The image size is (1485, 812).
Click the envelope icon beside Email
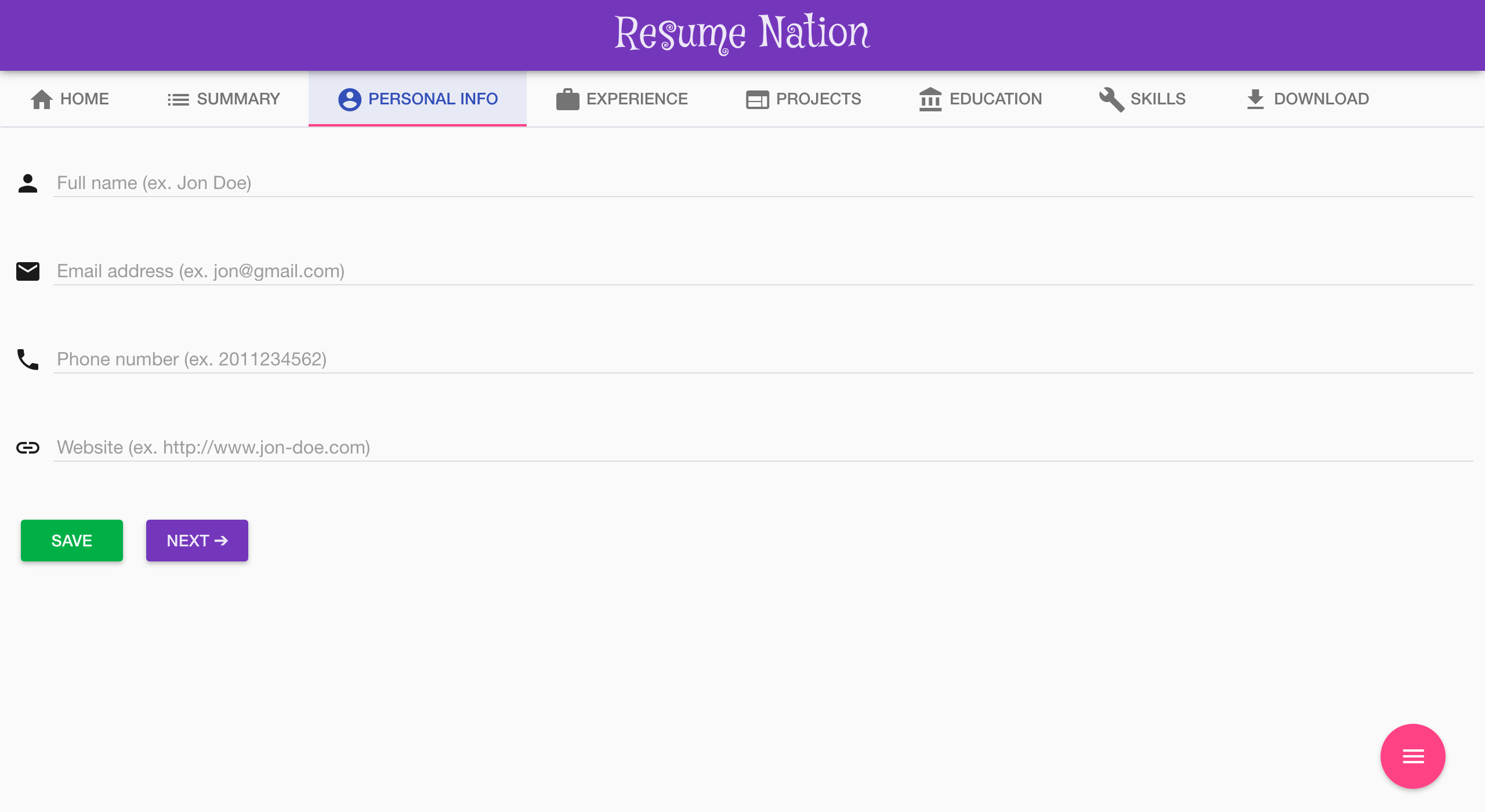pos(28,271)
